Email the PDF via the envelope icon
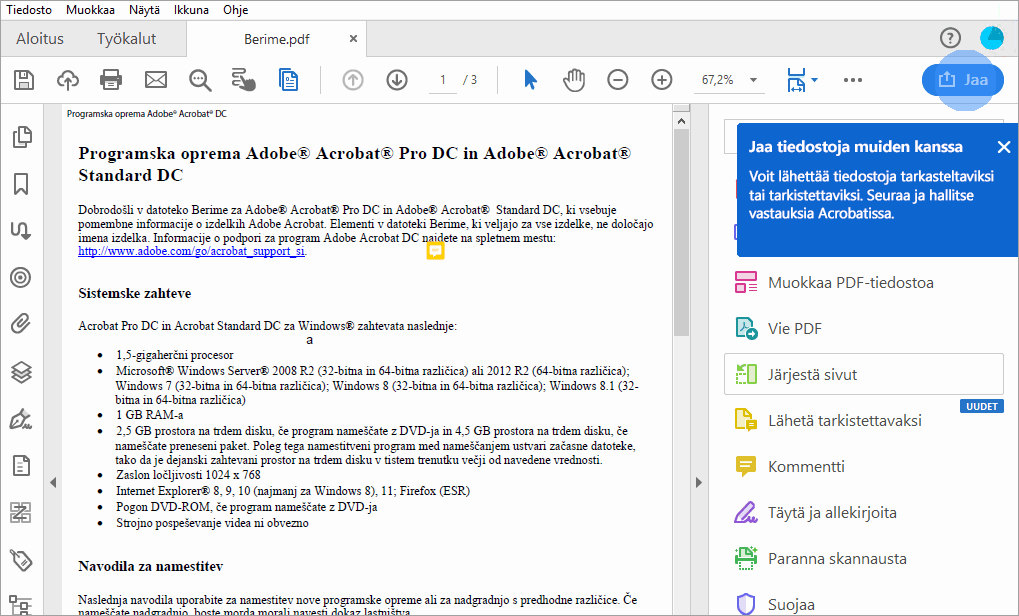 [x=154, y=80]
